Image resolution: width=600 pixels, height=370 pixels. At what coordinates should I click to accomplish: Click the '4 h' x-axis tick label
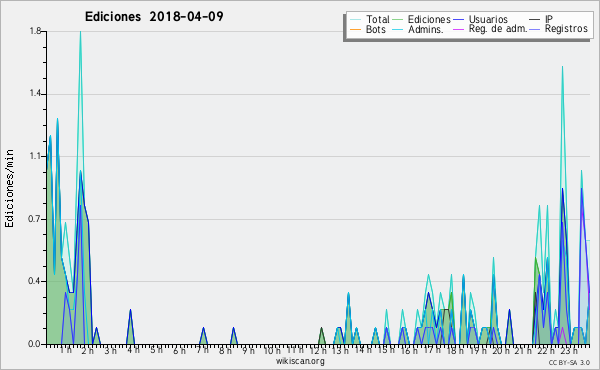coord(133,350)
